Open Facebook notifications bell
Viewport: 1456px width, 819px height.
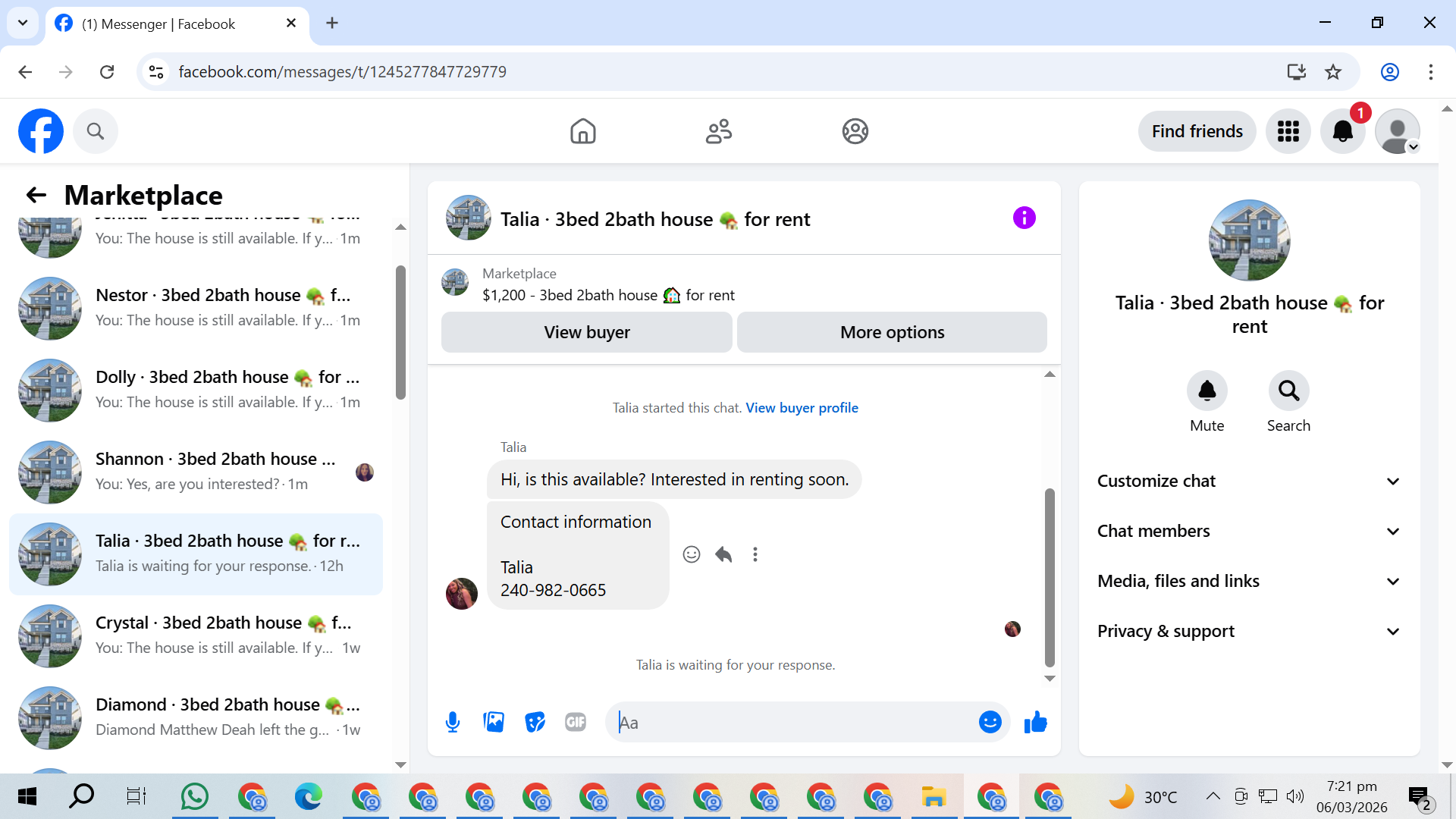coord(1342,131)
